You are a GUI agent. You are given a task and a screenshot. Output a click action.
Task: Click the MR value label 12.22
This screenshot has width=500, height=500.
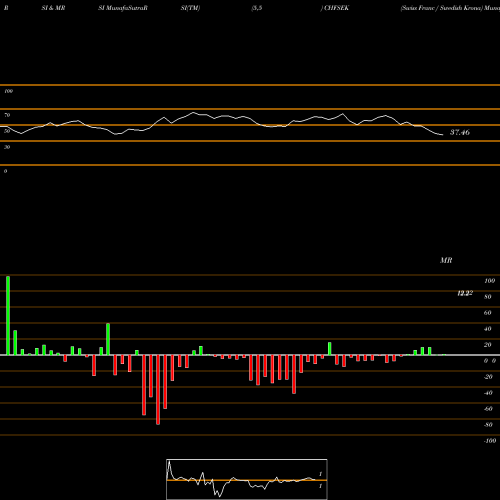point(465,293)
